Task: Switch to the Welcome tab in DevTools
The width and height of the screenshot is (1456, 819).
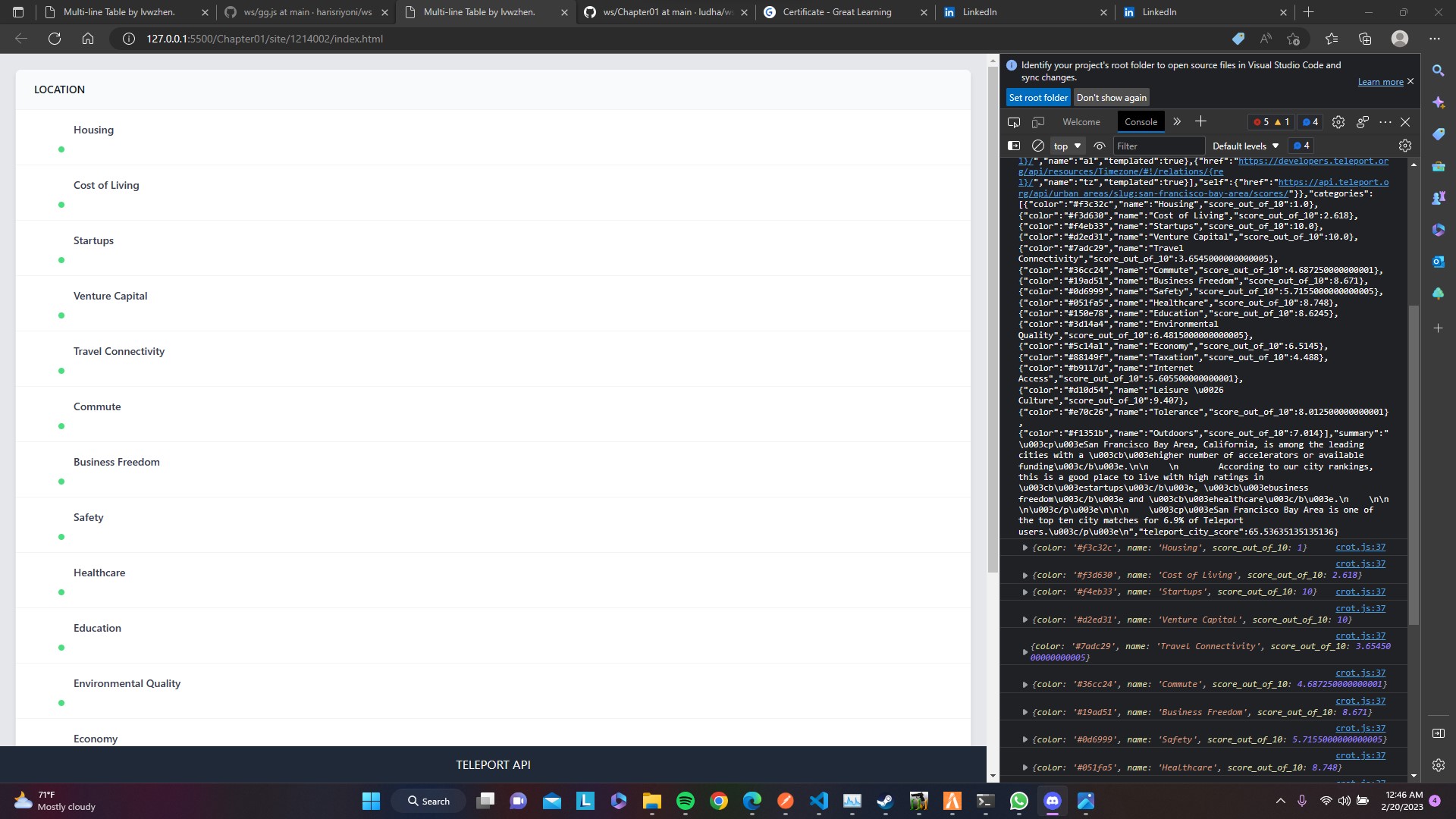Action: pyautogui.click(x=1080, y=121)
